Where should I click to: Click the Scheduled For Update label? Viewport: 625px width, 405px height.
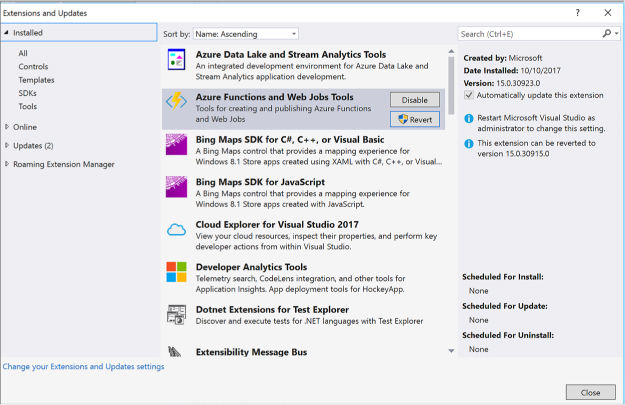tap(505, 306)
